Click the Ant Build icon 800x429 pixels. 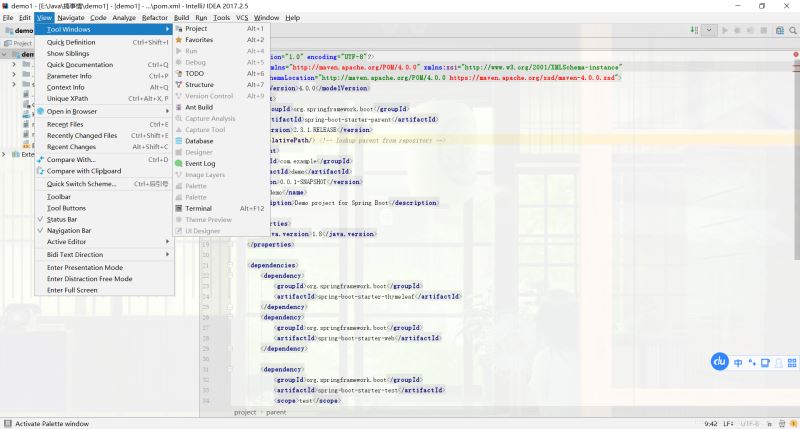pos(179,107)
